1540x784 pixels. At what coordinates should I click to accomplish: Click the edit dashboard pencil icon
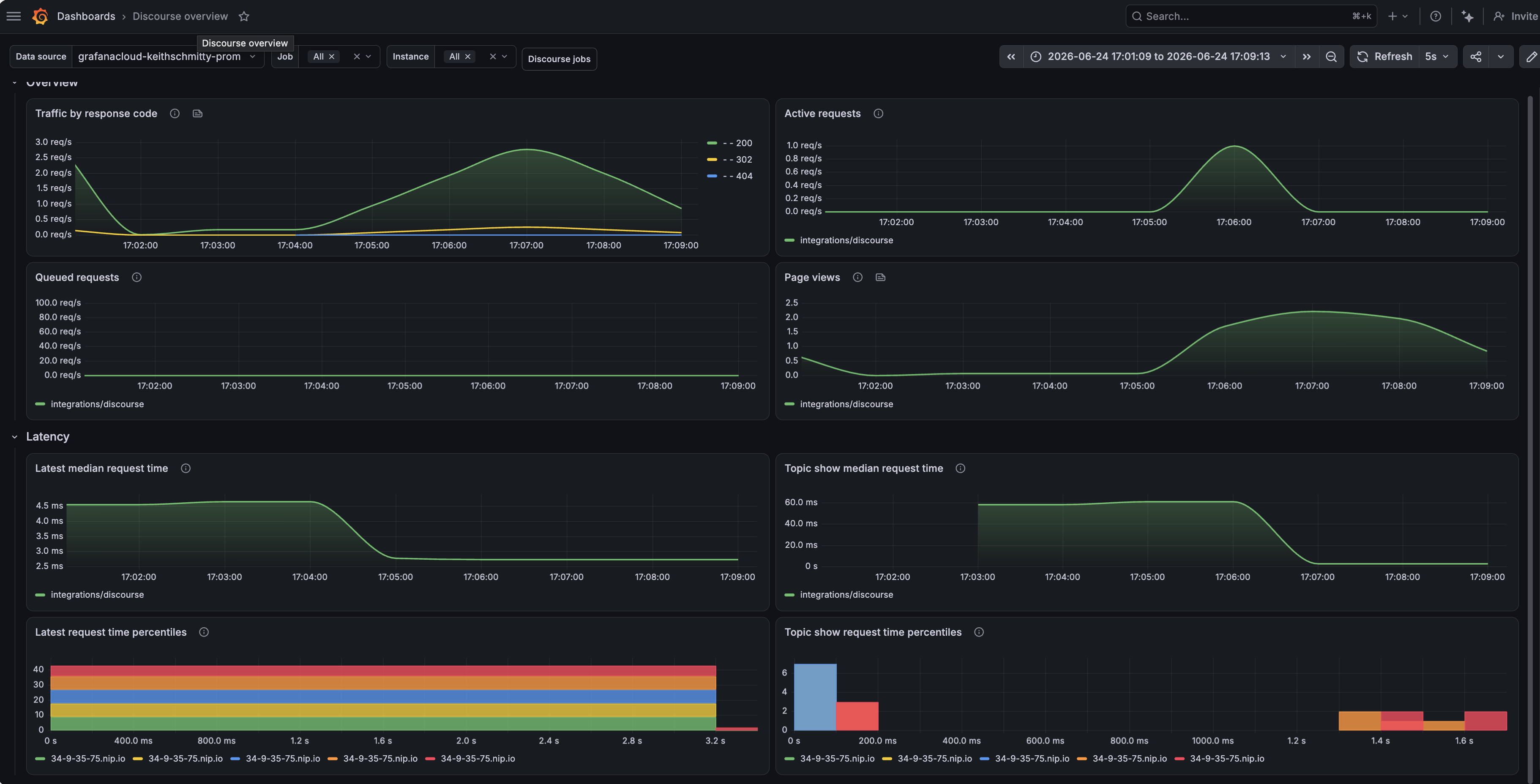[1531, 56]
